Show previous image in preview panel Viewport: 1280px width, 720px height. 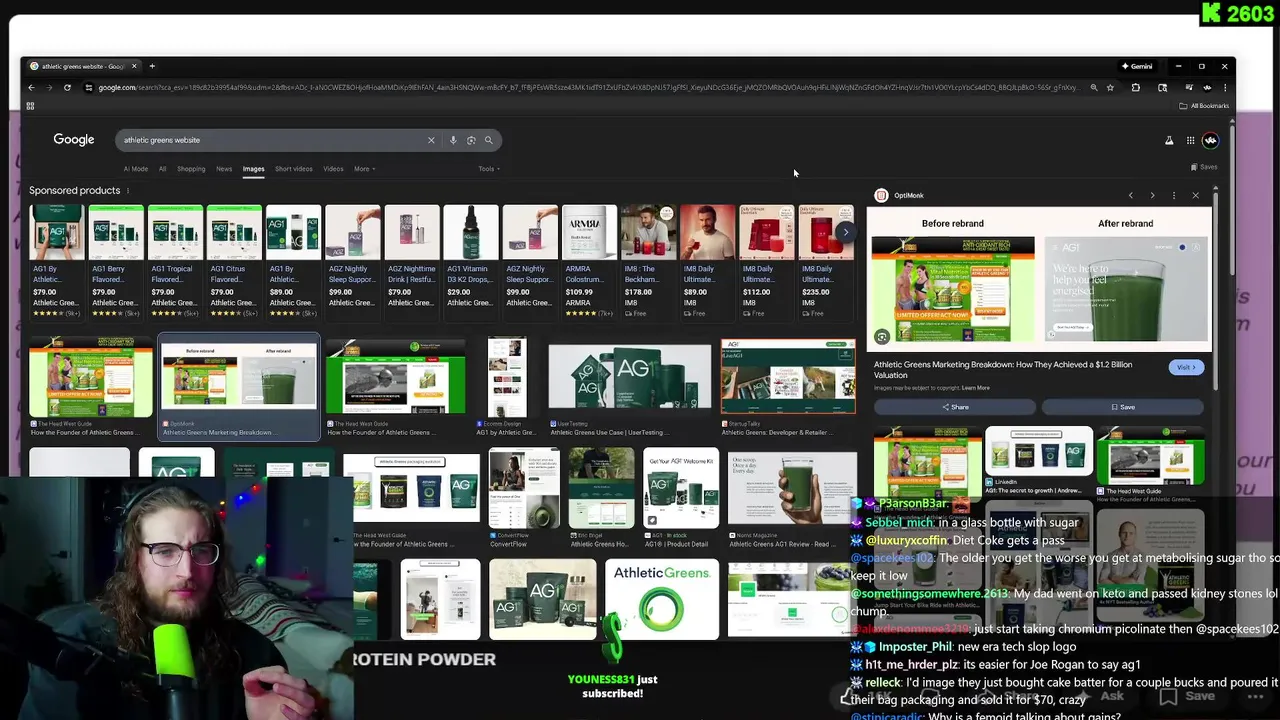tap(1131, 196)
